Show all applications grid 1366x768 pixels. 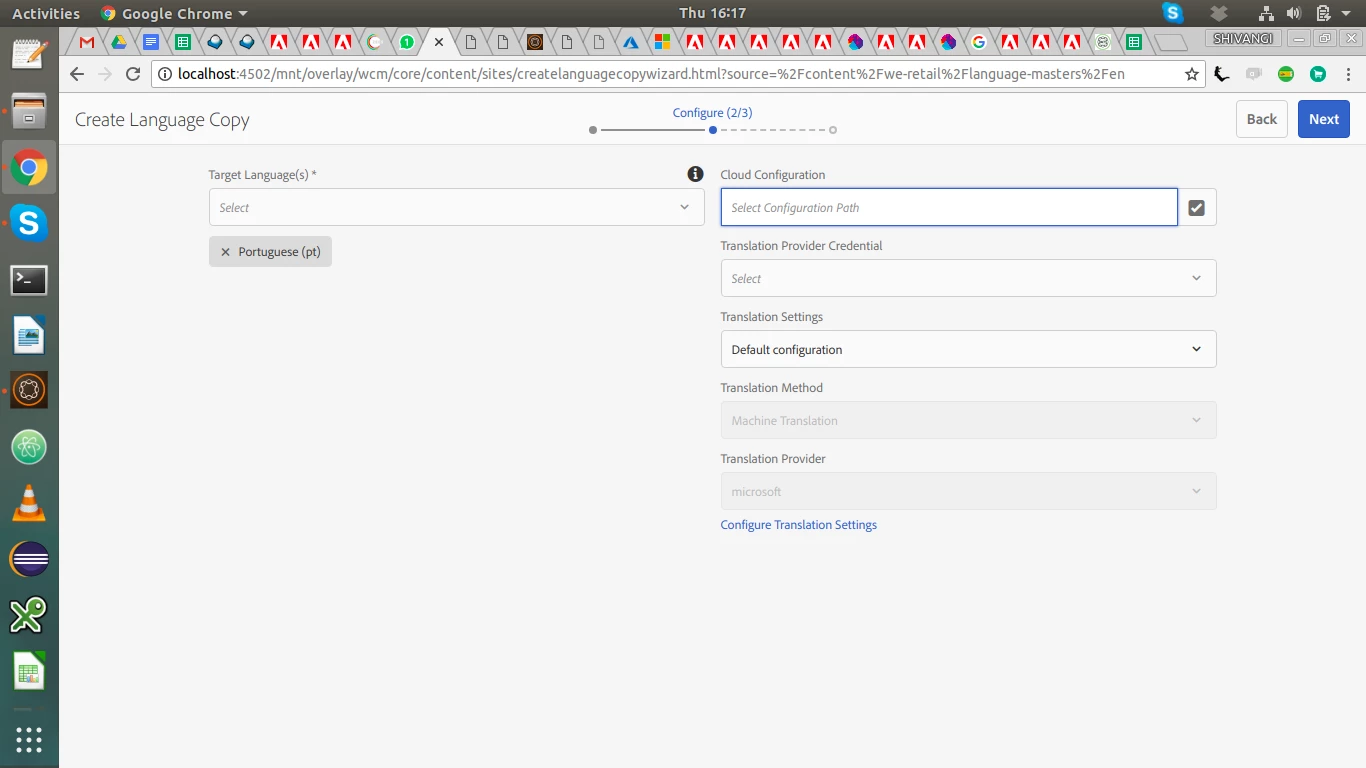click(x=29, y=740)
